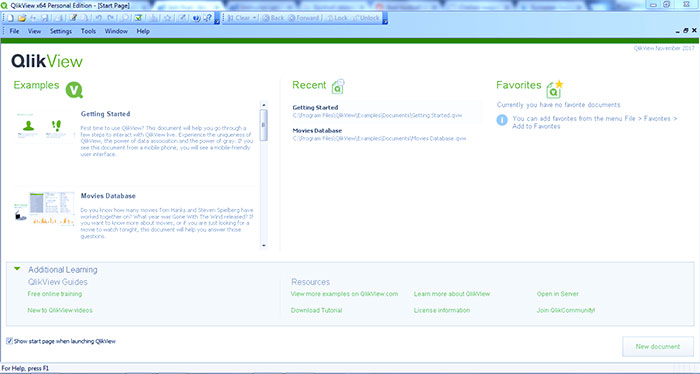Viewport: 700px width, 374px height.
Task: Open the Window menu
Action: tap(117, 31)
